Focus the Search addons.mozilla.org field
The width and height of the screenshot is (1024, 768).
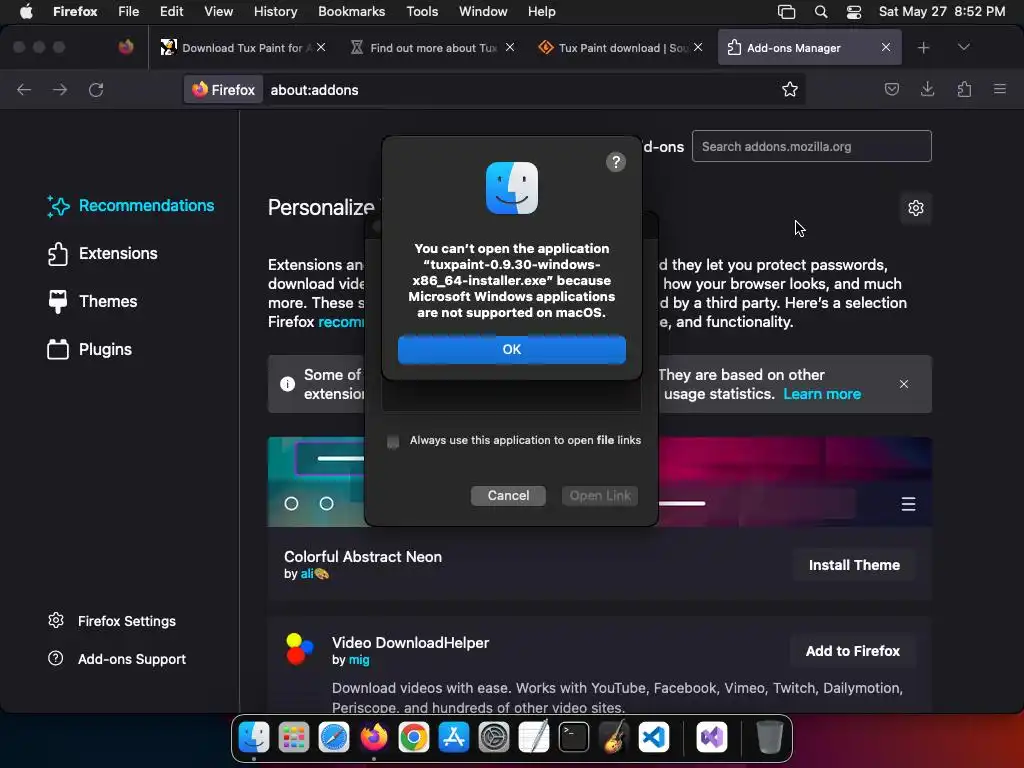[x=811, y=146]
